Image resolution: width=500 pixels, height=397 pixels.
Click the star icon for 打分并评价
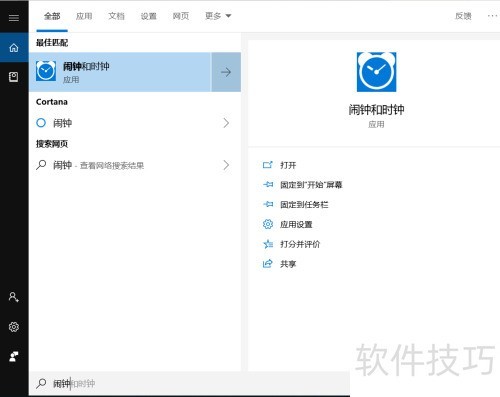click(268, 244)
